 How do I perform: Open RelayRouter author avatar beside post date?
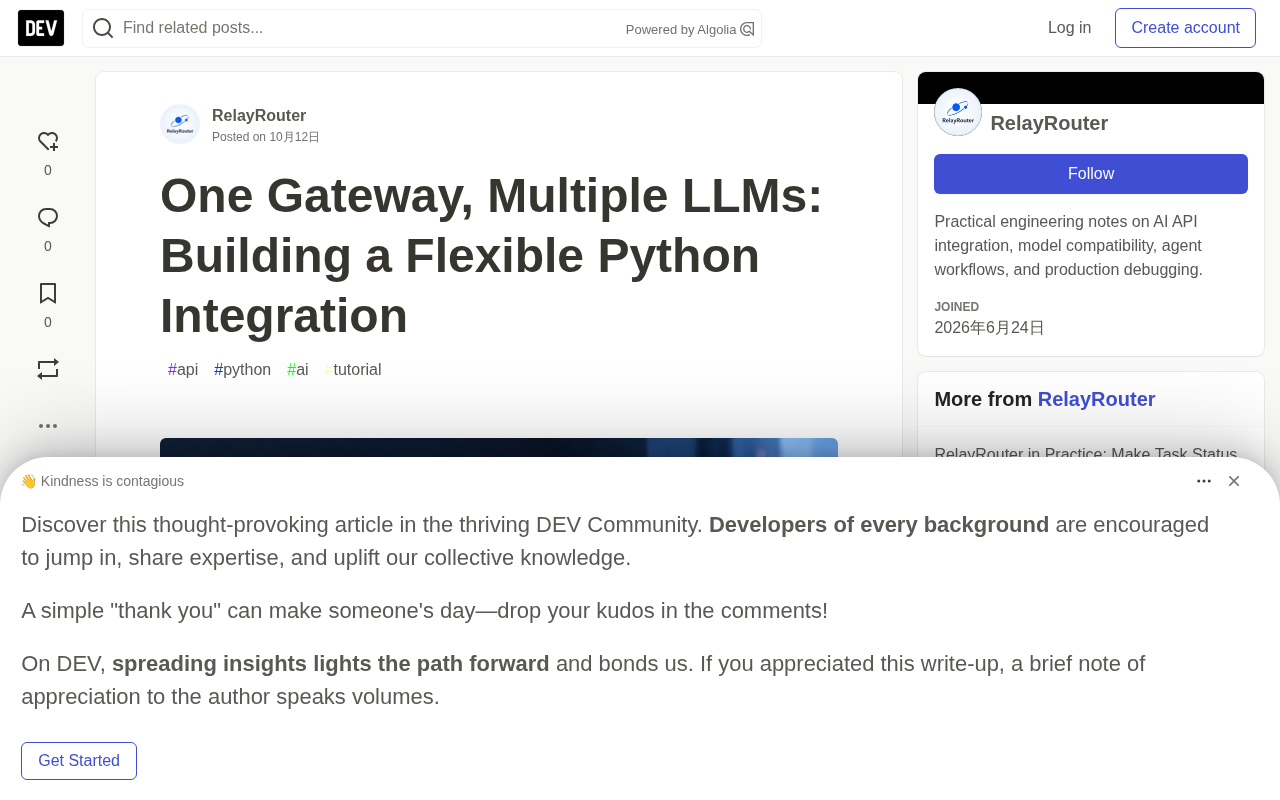tap(180, 124)
